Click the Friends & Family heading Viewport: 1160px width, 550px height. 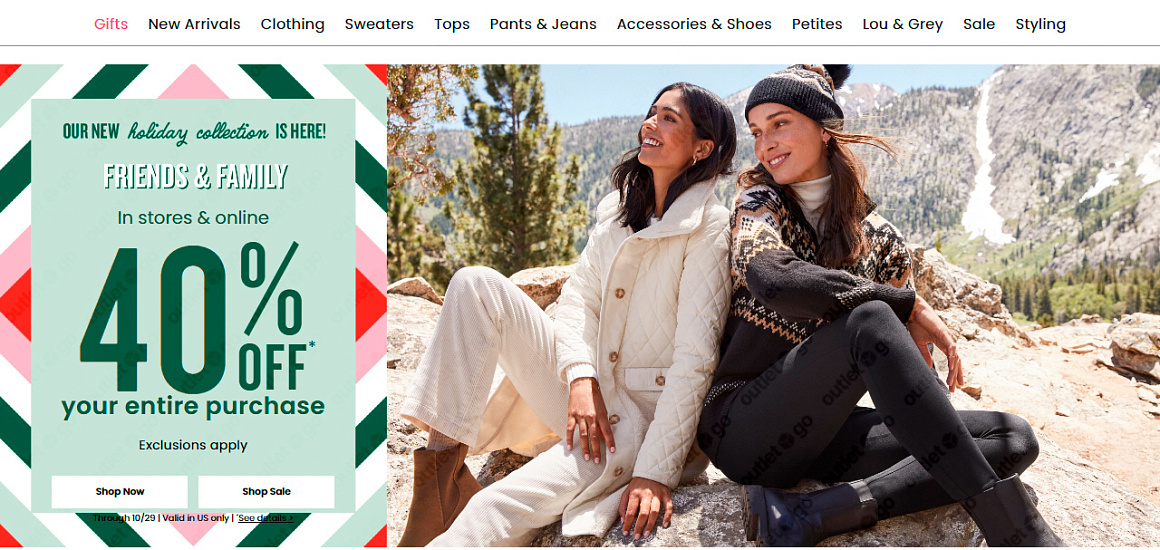click(x=195, y=176)
